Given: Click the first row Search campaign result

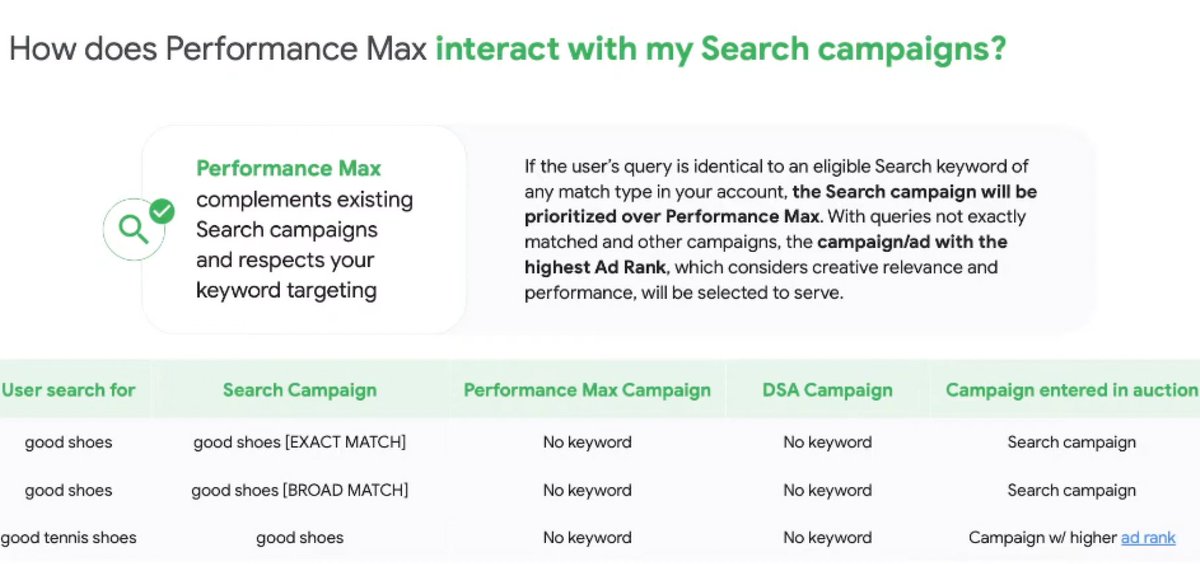Looking at the screenshot, I should (x=1071, y=442).
